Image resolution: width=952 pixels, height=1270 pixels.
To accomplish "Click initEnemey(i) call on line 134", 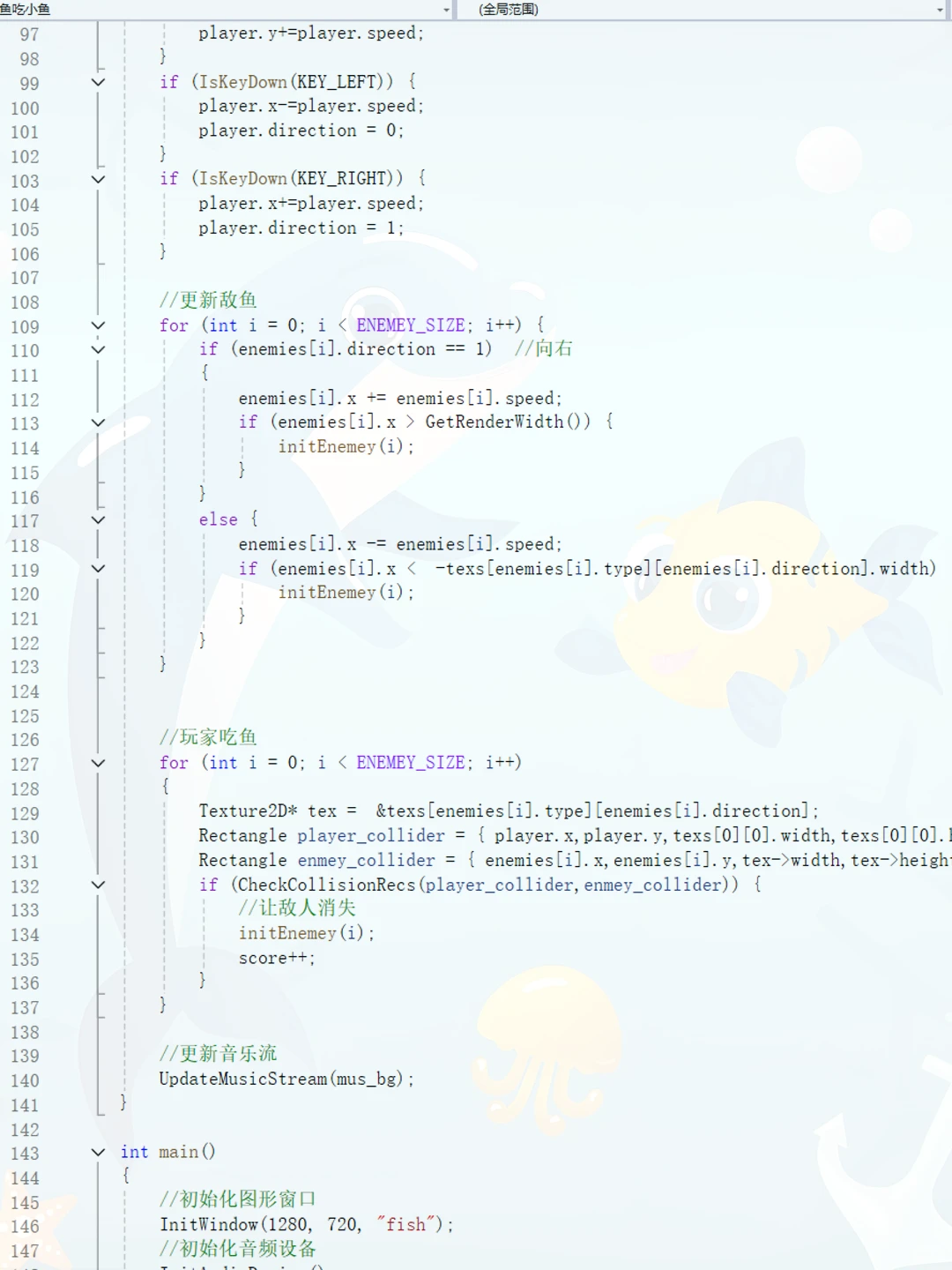I will [307, 933].
